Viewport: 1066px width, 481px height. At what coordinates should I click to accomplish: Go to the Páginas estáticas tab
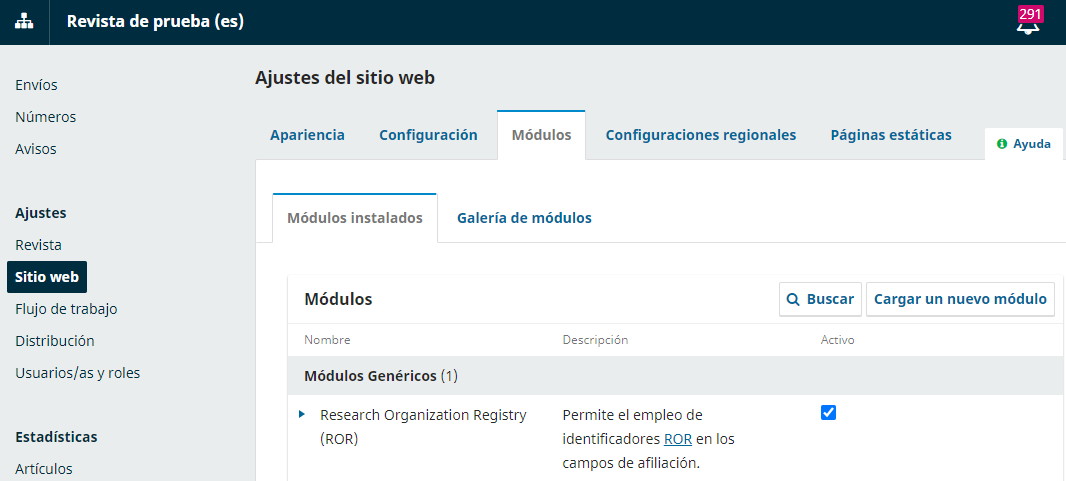890,135
